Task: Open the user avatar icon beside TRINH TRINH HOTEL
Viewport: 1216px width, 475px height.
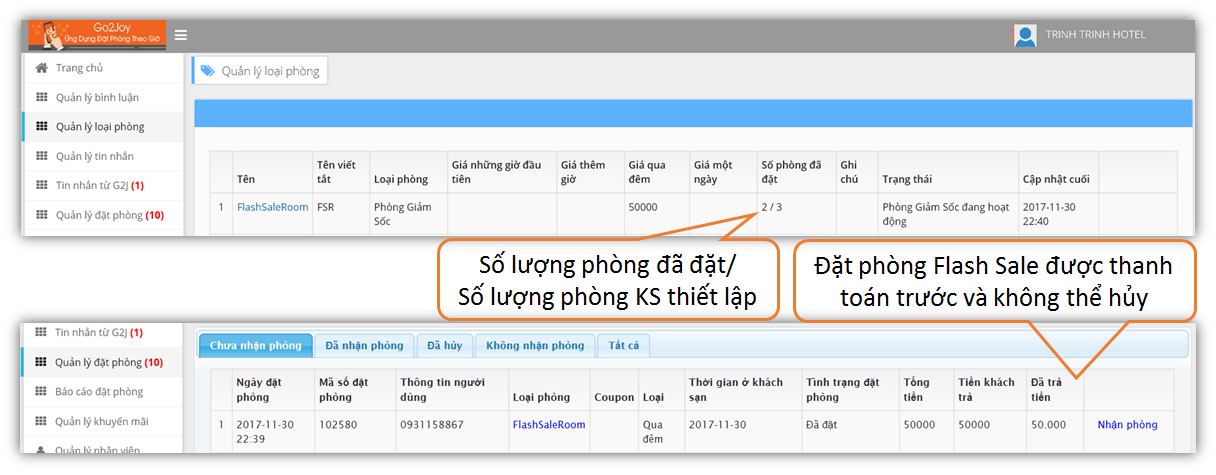Action: tap(1025, 35)
